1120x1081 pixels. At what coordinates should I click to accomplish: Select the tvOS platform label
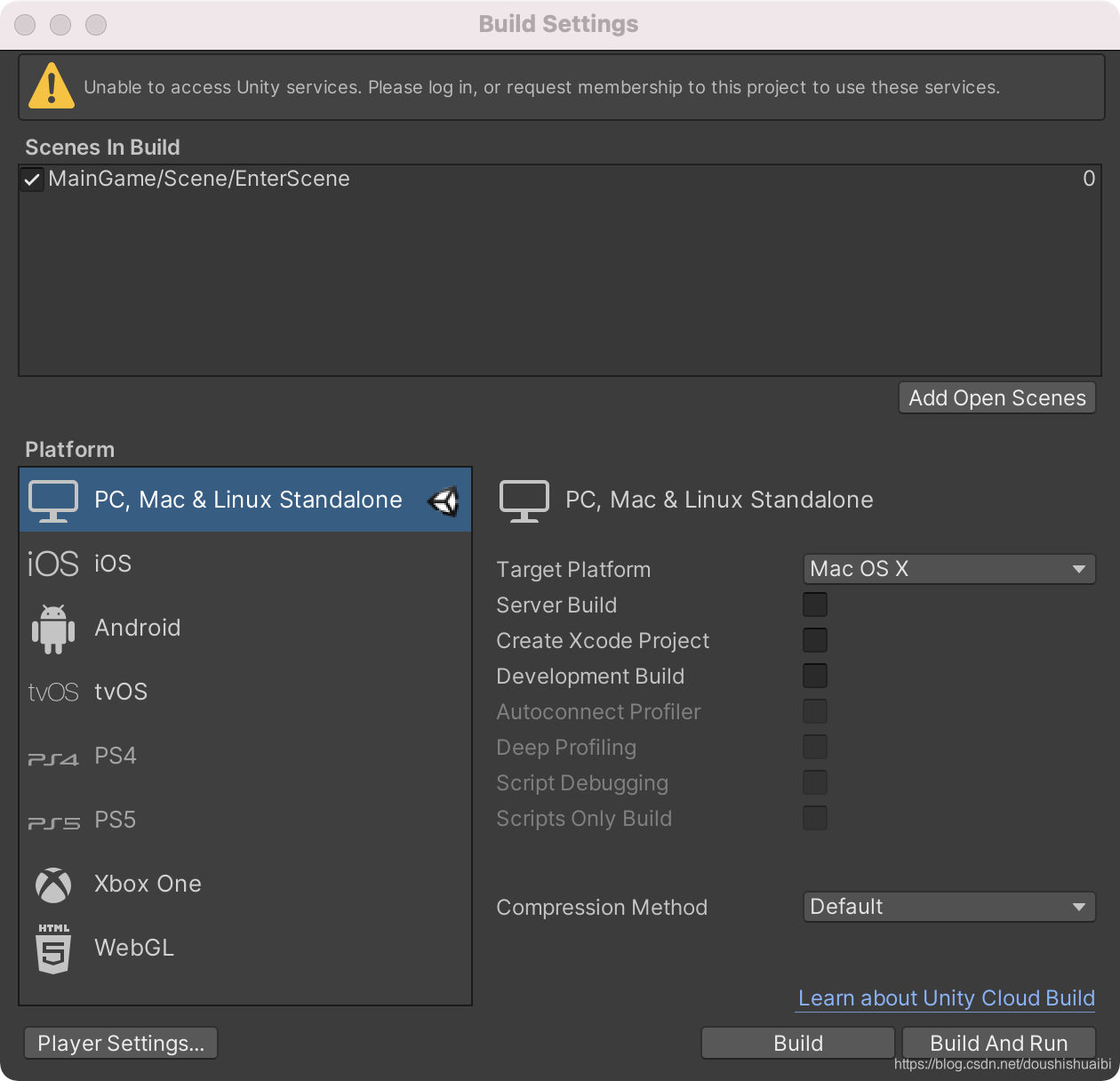pyautogui.click(x=121, y=692)
